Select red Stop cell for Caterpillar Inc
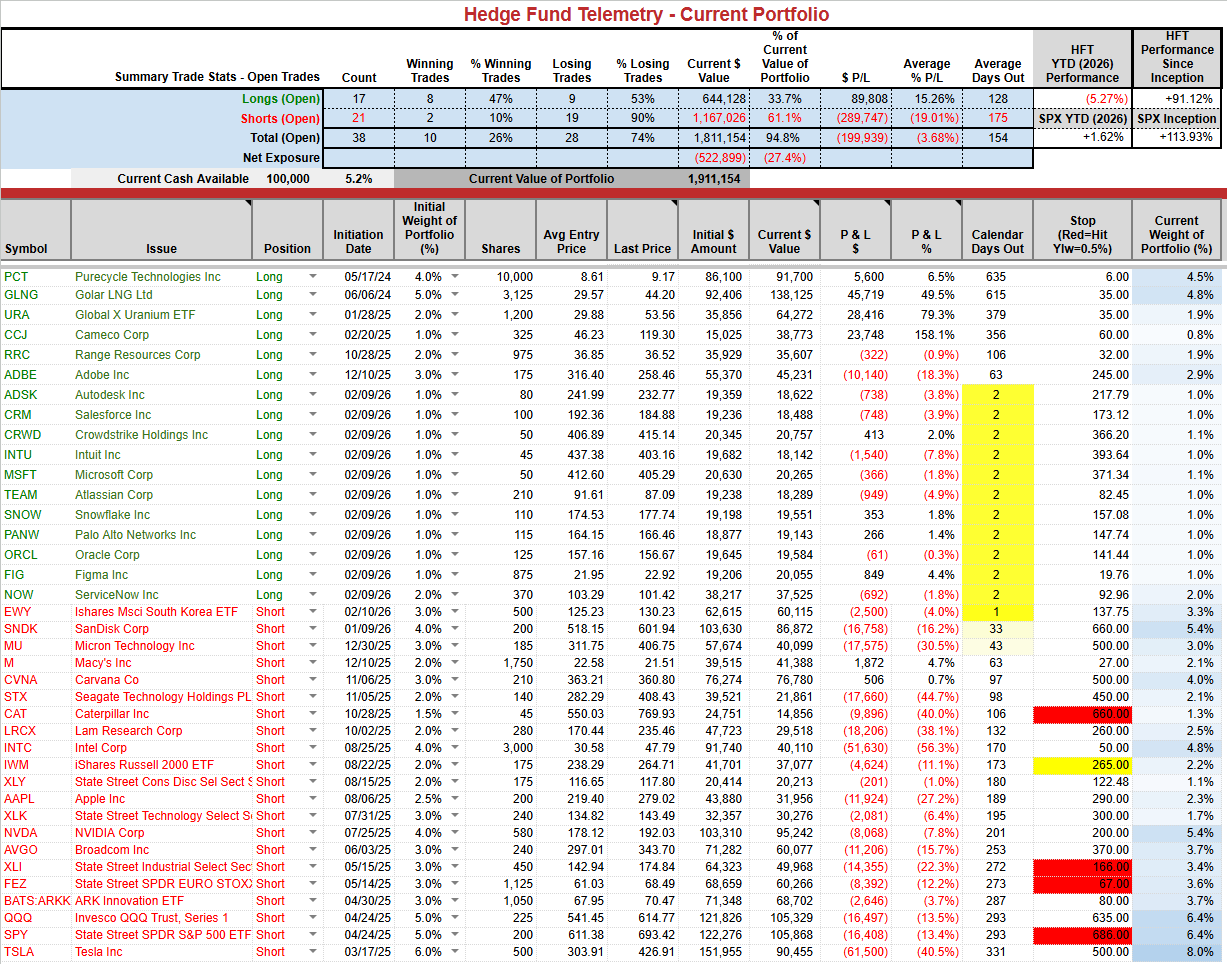This screenshot has height=964, width=1227. [1082, 714]
